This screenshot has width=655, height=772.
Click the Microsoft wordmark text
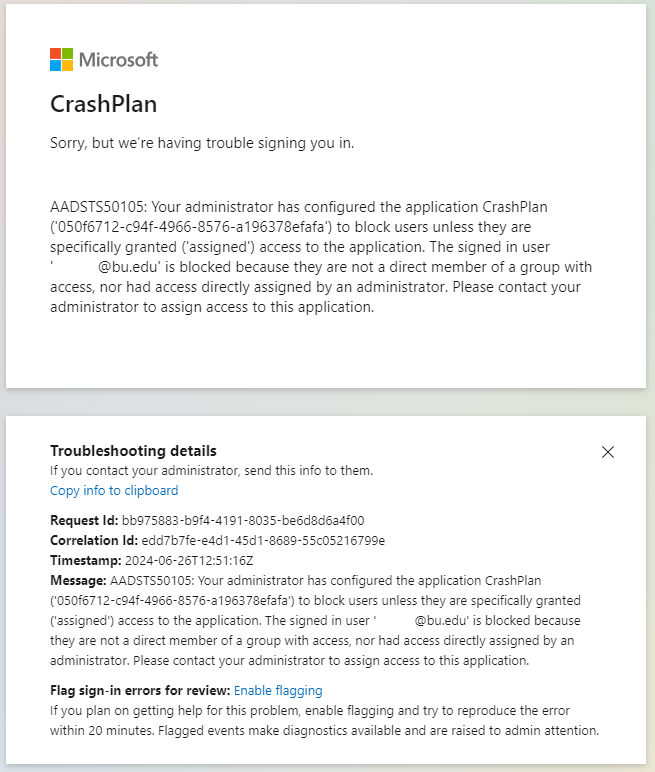[x=118, y=60]
